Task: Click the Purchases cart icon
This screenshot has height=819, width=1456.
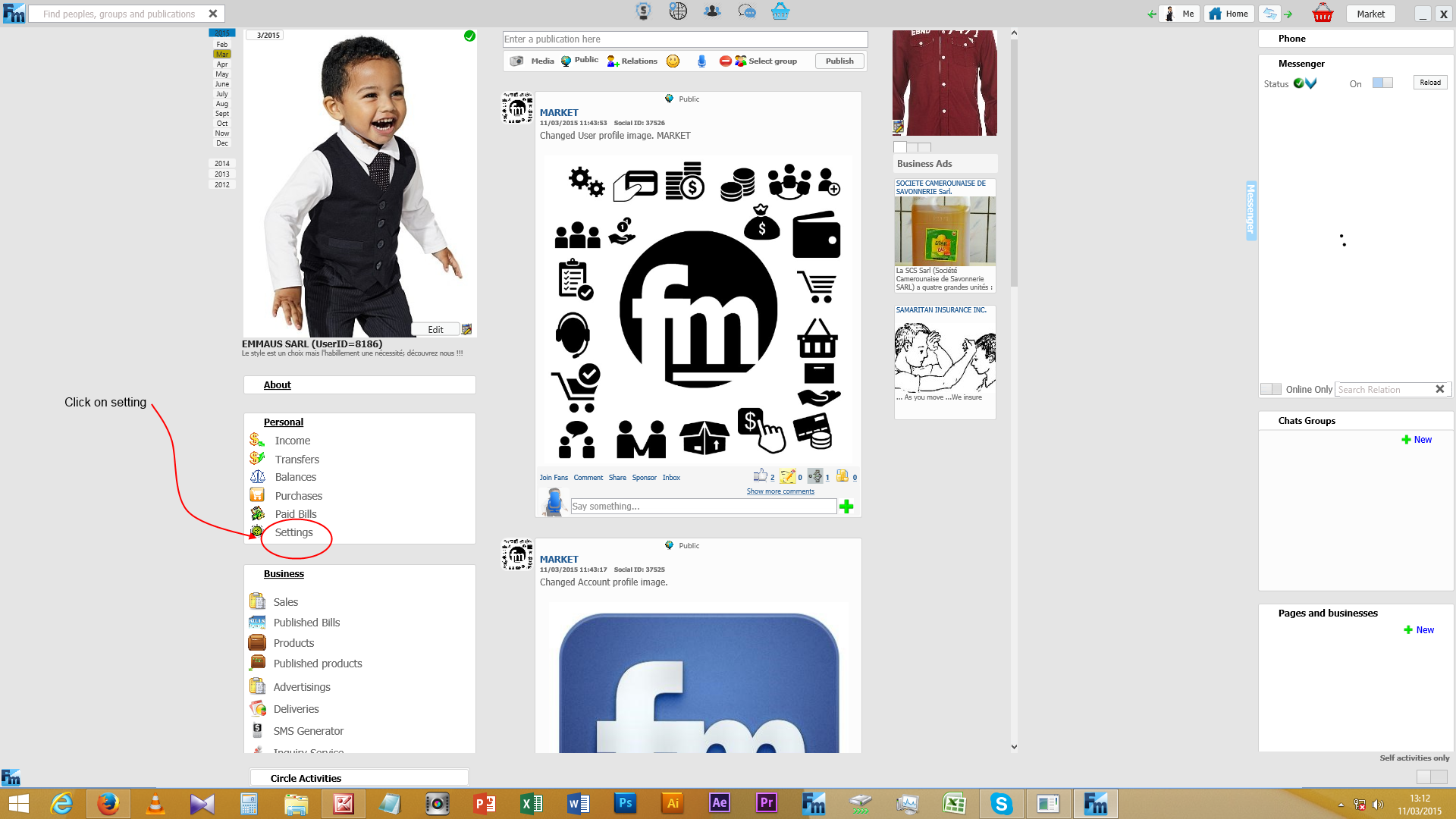Action: [x=257, y=494]
